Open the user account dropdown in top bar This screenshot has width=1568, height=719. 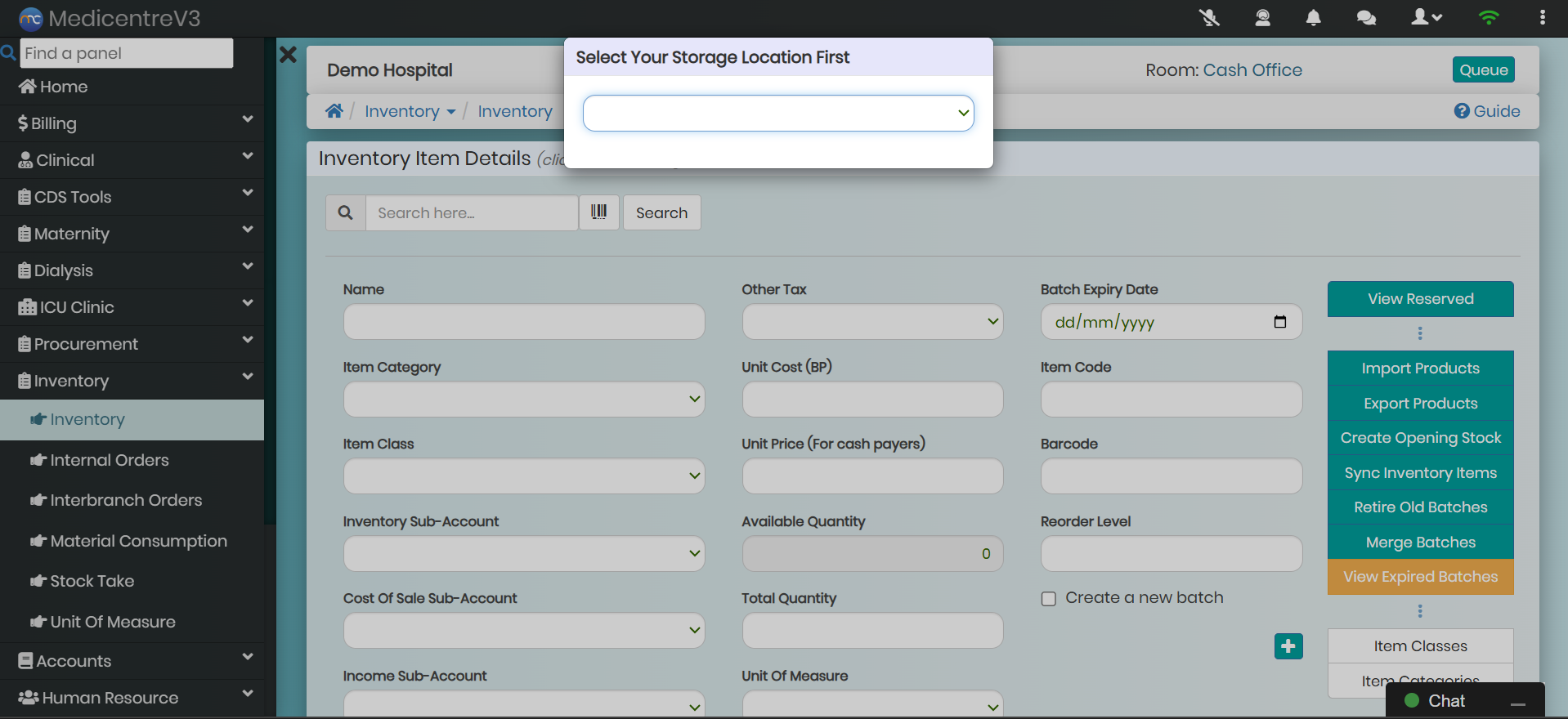coord(1426,18)
